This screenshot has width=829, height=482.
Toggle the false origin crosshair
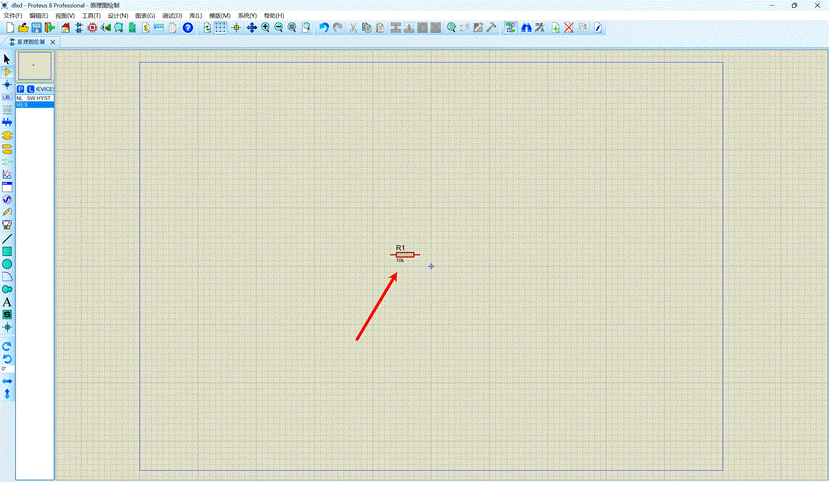click(236, 27)
